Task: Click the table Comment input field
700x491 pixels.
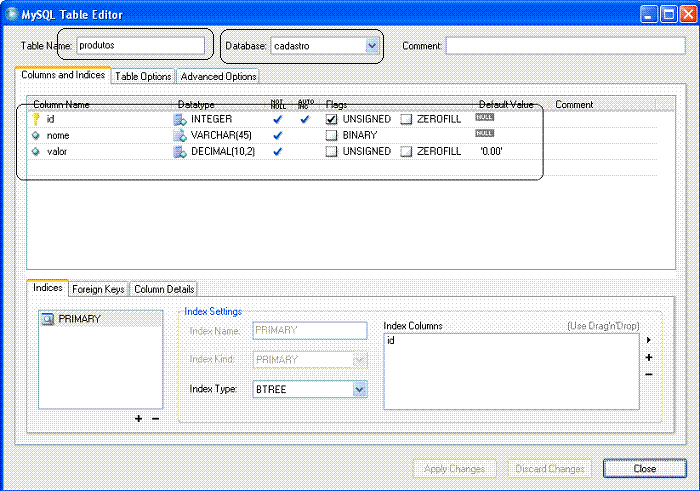Action: pyautogui.click(x=566, y=46)
